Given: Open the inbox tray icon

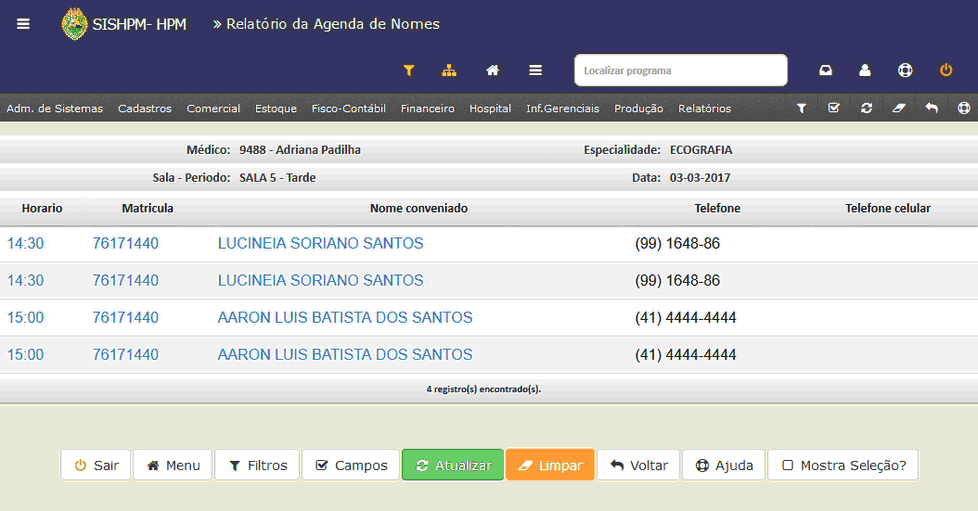Looking at the screenshot, I should click(825, 71).
